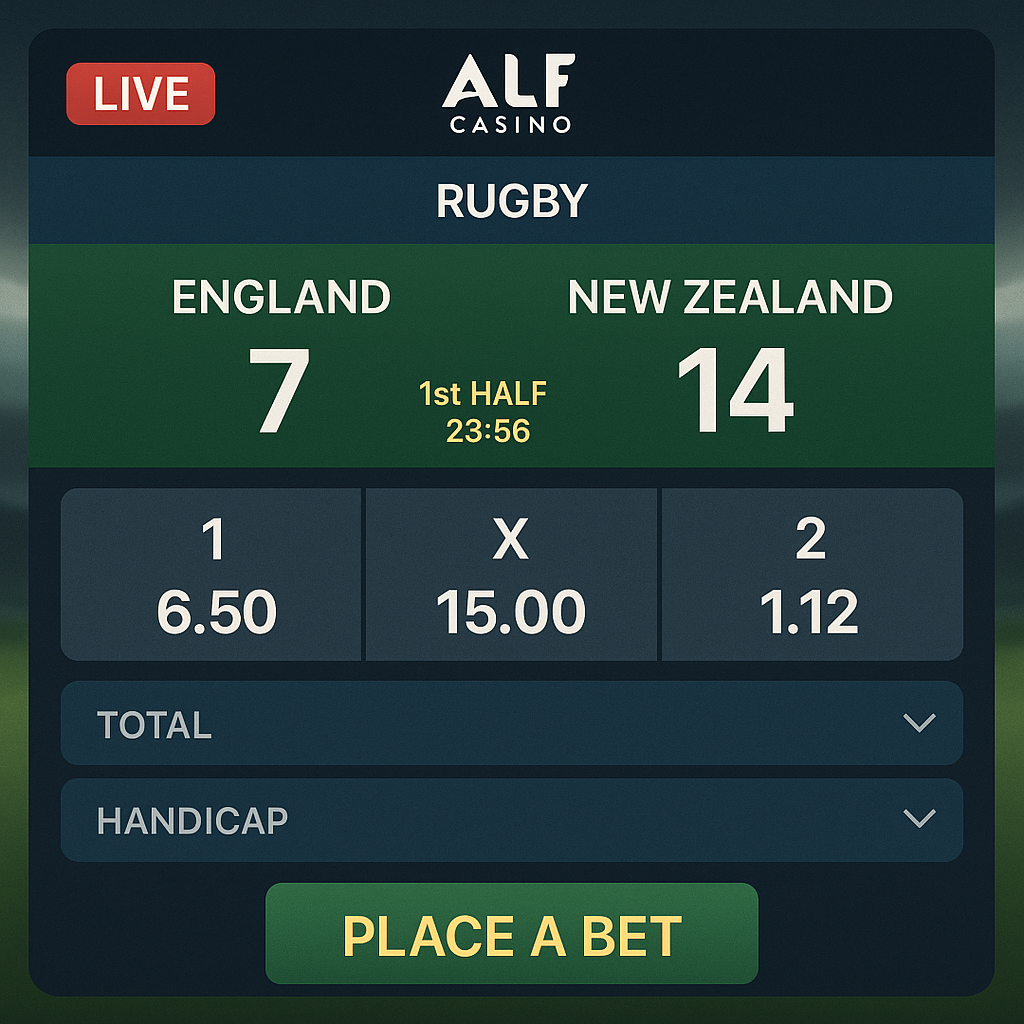Expand the HANDICAP betting section
This screenshot has width=1024, height=1024.
pyautogui.click(x=512, y=820)
